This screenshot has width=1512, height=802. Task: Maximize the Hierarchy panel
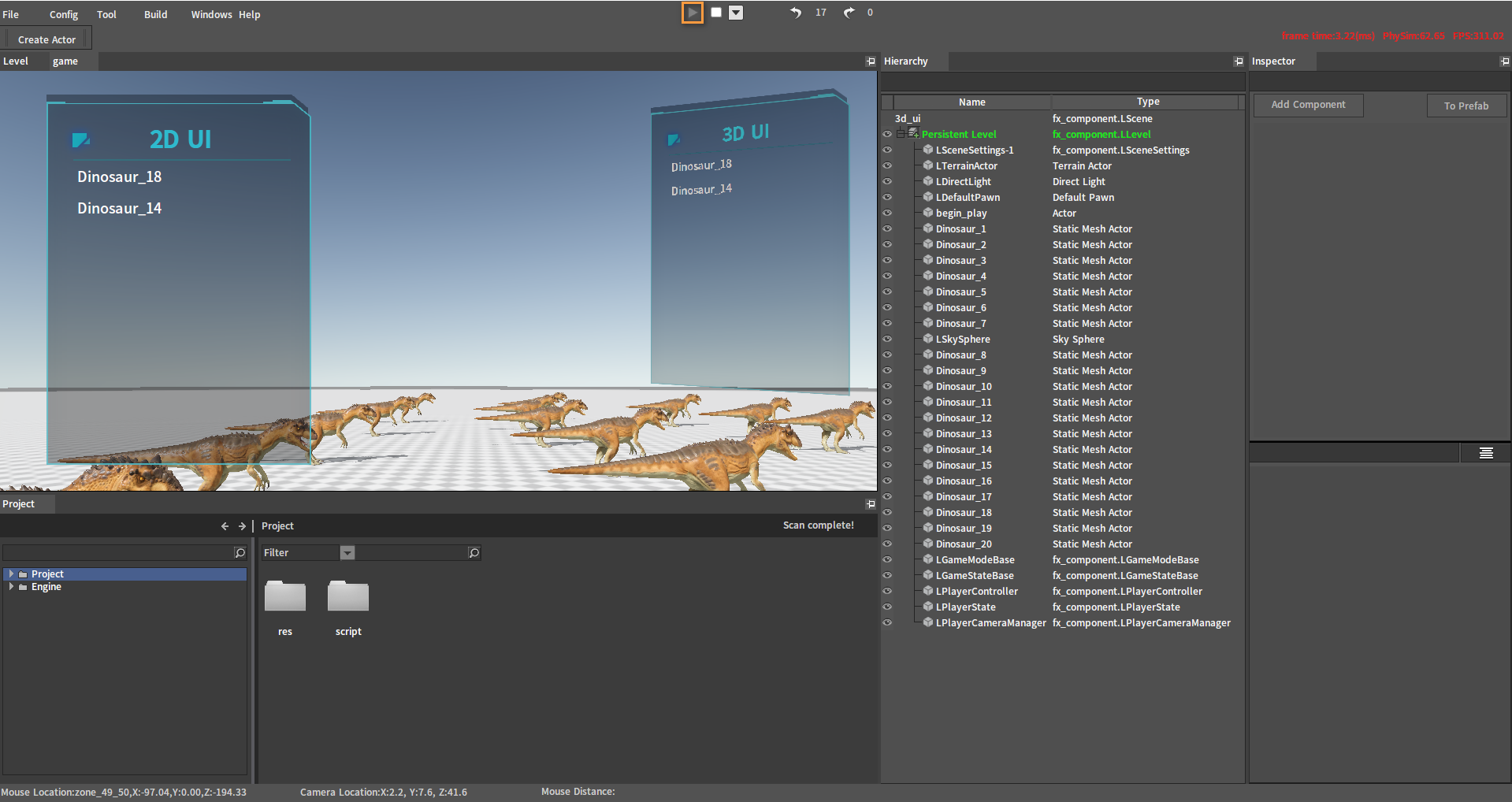click(x=1239, y=61)
